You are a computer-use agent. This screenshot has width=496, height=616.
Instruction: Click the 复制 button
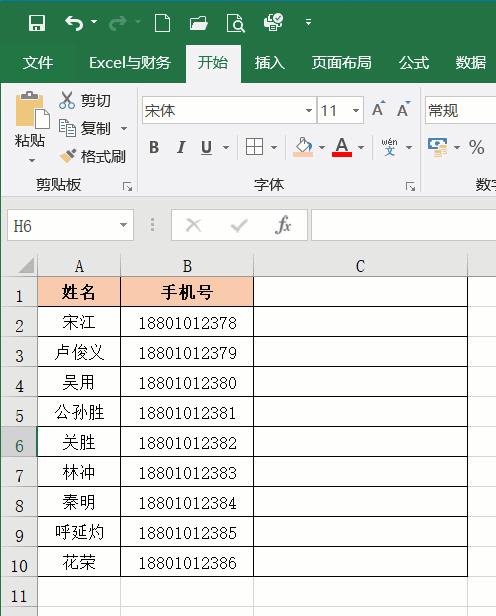(85, 128)
